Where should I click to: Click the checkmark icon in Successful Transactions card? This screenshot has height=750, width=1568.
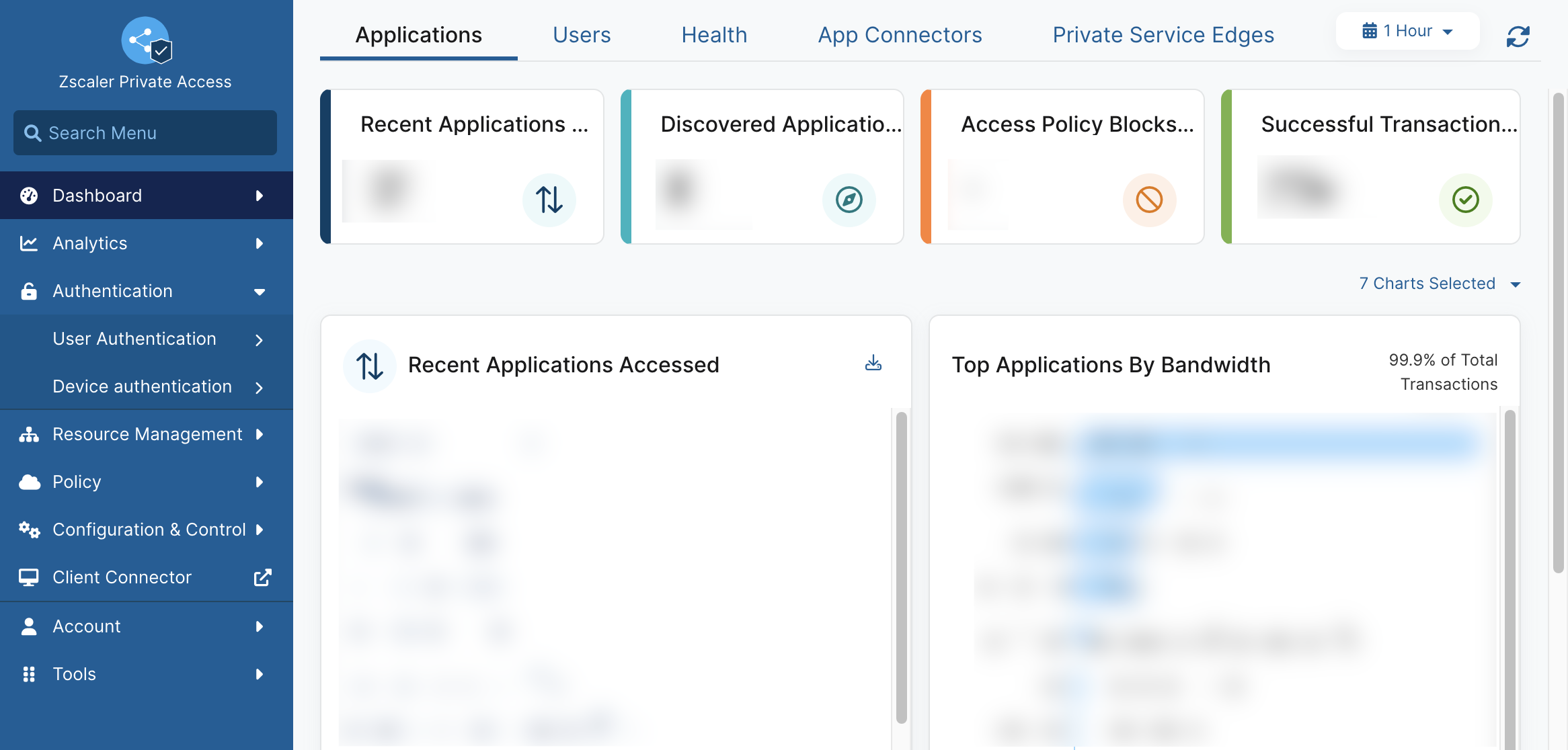(x=1466, y=200)
